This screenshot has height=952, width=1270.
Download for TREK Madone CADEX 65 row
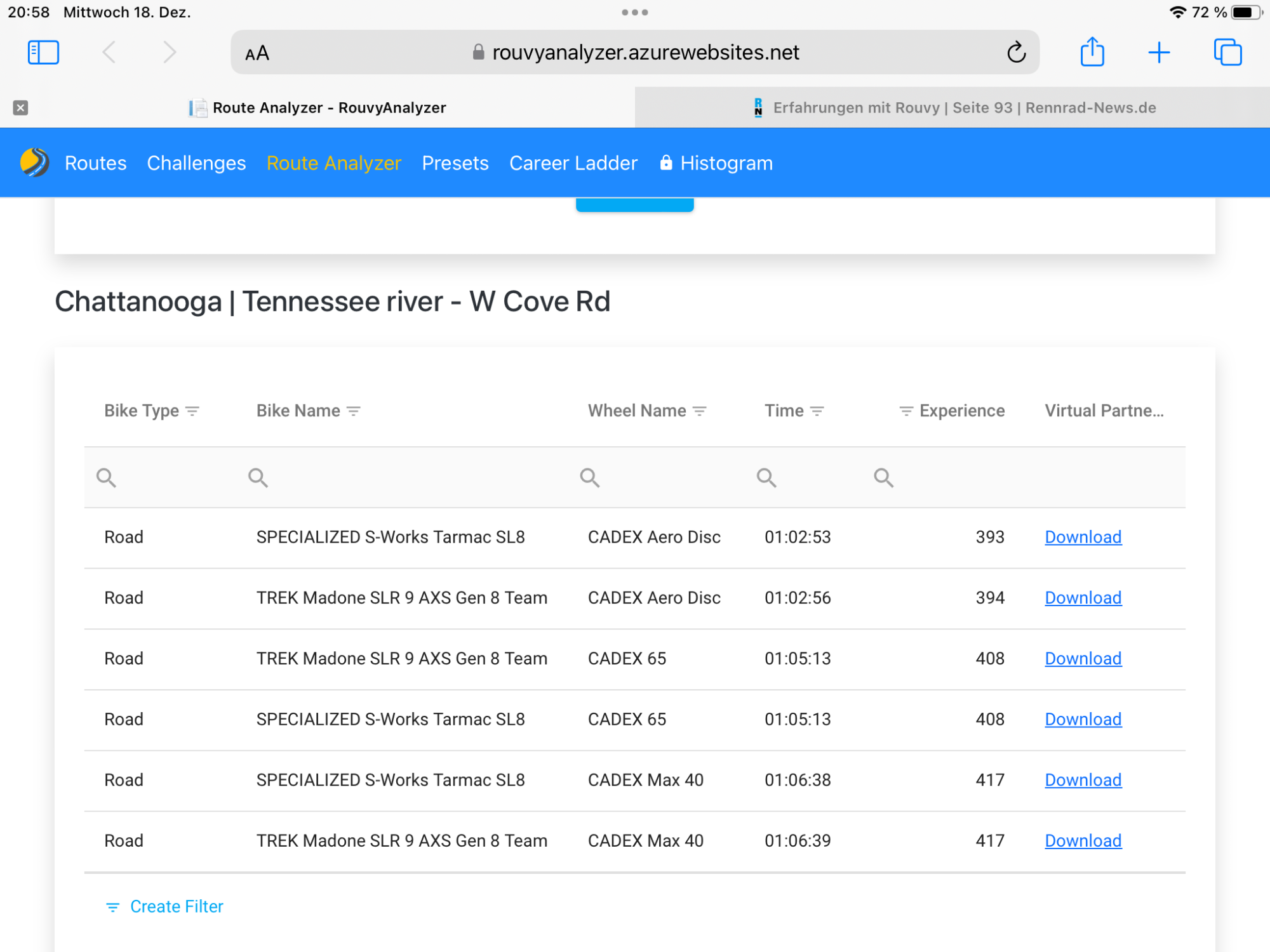[1083, 659]
